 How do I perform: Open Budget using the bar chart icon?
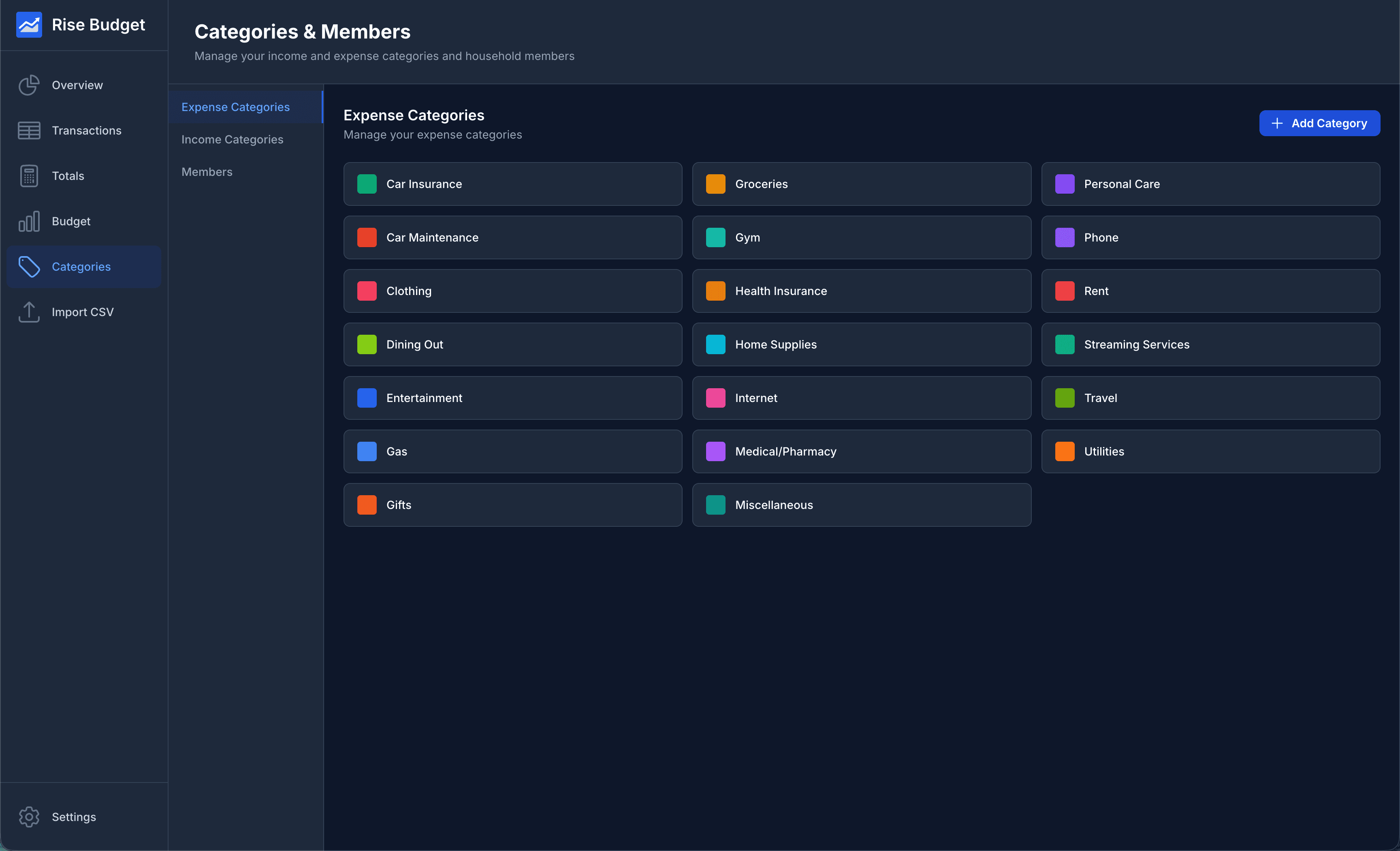click(29, 221)
